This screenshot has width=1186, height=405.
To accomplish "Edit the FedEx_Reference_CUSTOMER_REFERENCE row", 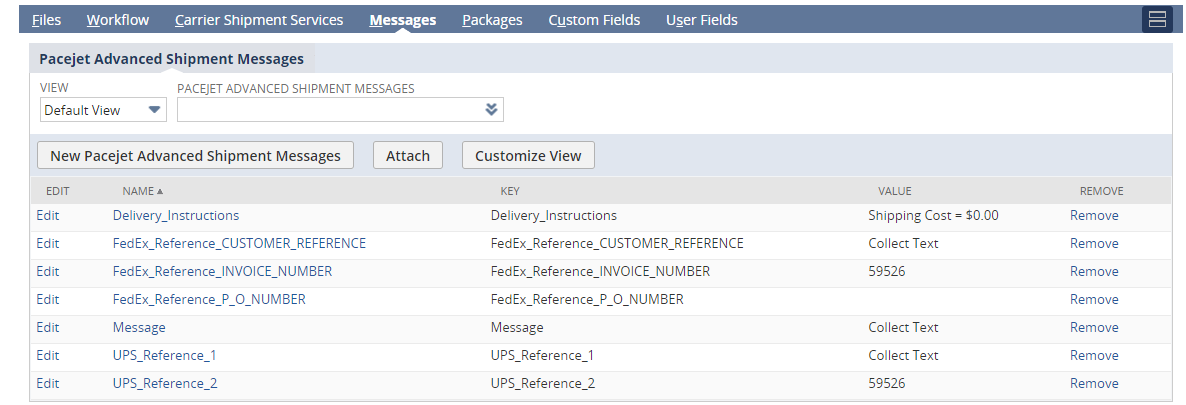I will (48, 243).
